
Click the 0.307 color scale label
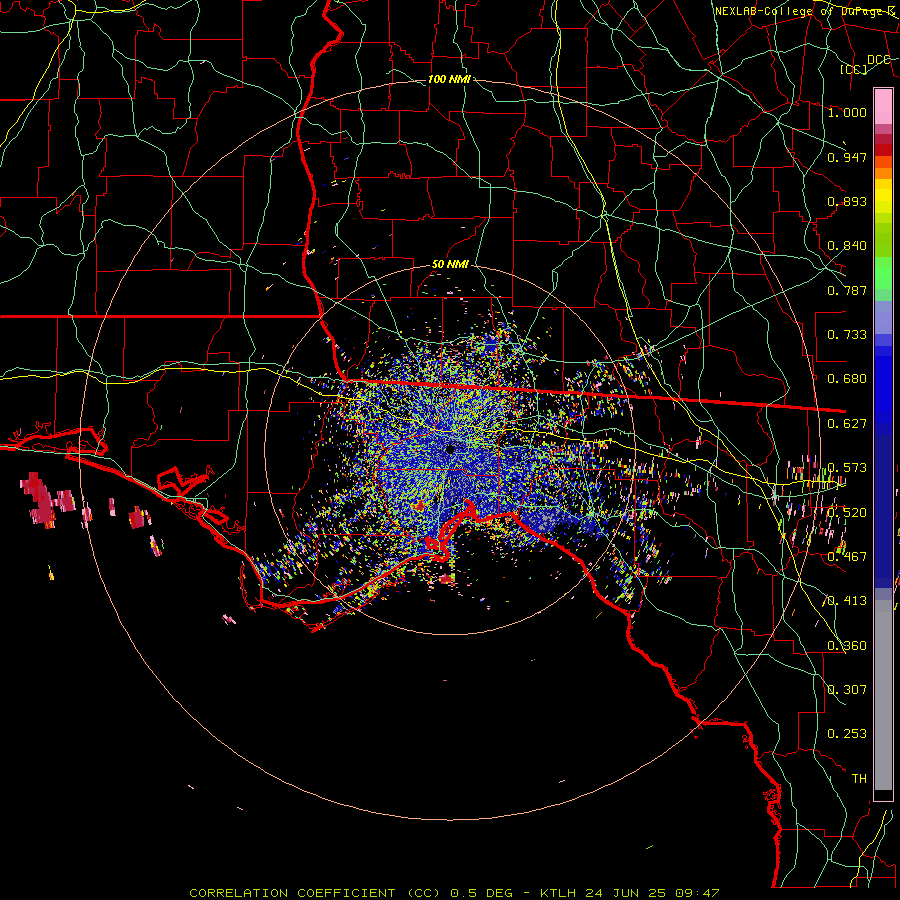847,689
